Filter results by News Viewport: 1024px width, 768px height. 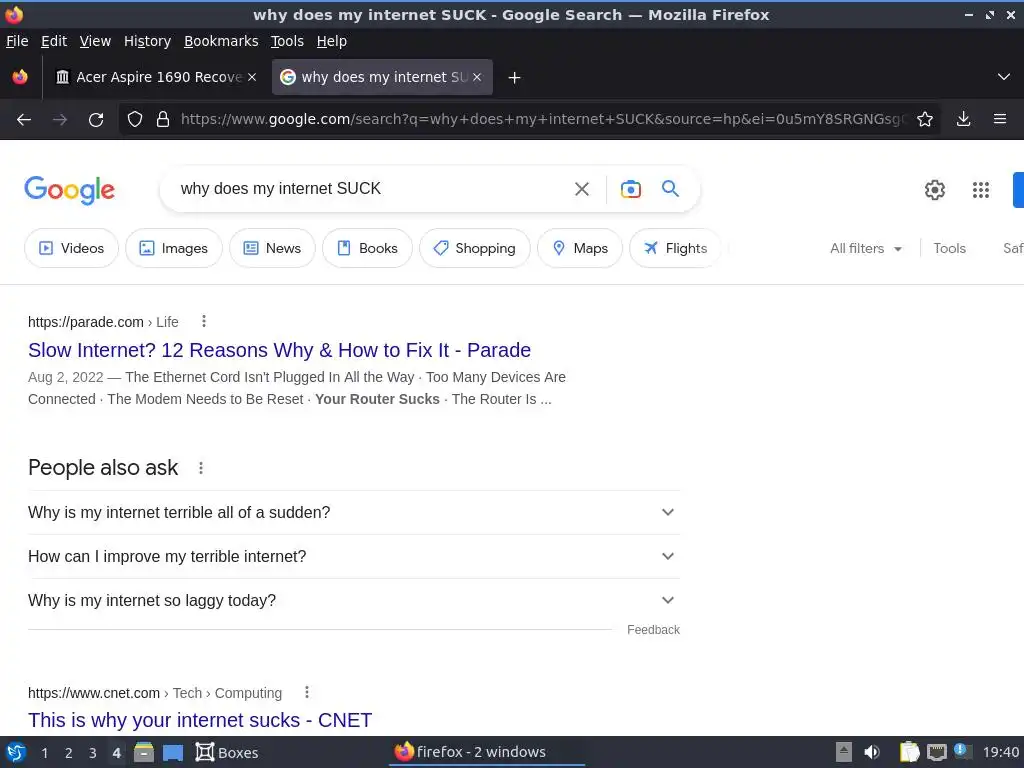click(x=272, y=248)
